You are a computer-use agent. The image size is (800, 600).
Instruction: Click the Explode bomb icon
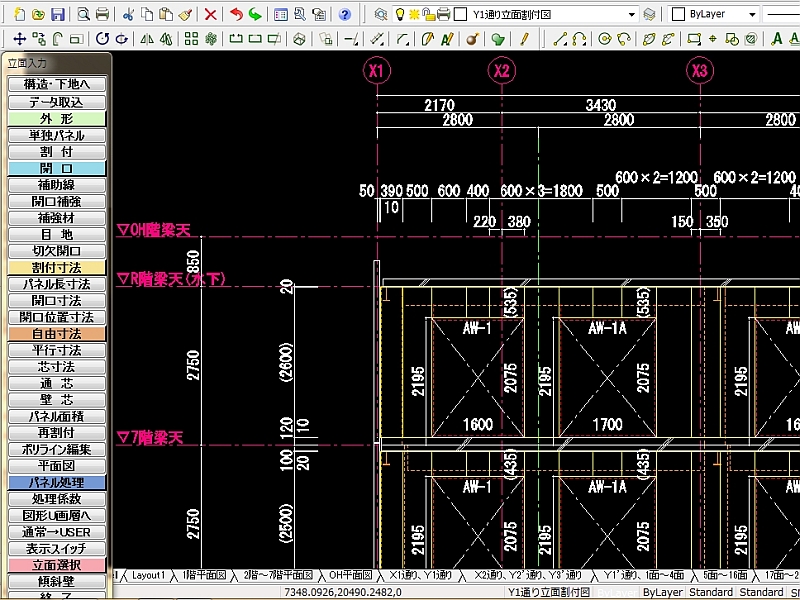click(472, 39)
